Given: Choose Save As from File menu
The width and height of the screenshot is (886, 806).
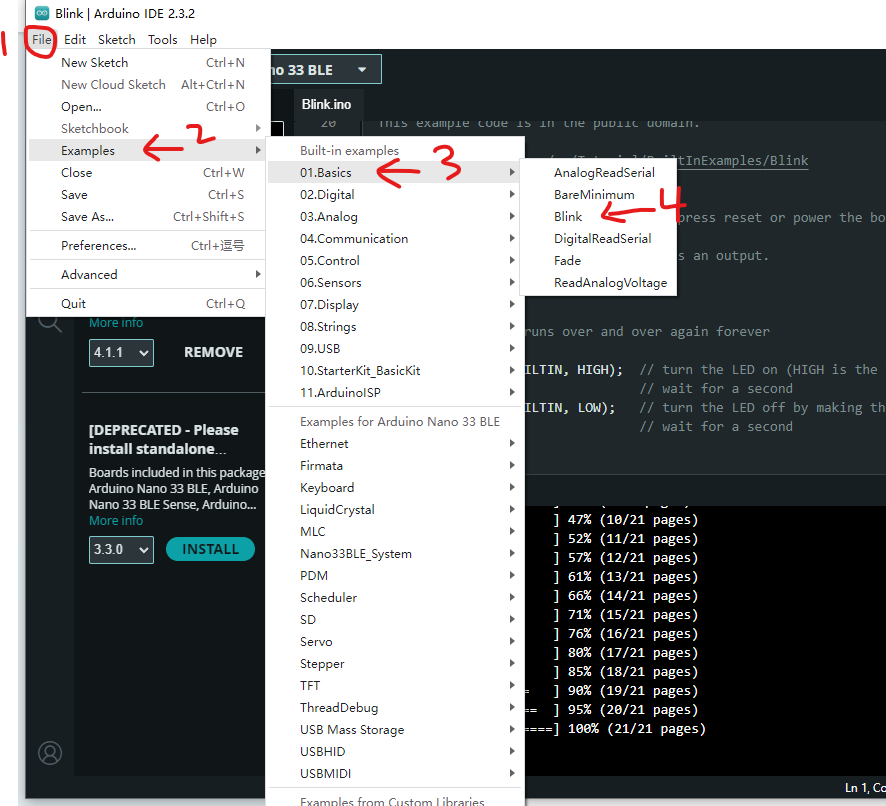Looking at the screenshot, I should [87, 216].
